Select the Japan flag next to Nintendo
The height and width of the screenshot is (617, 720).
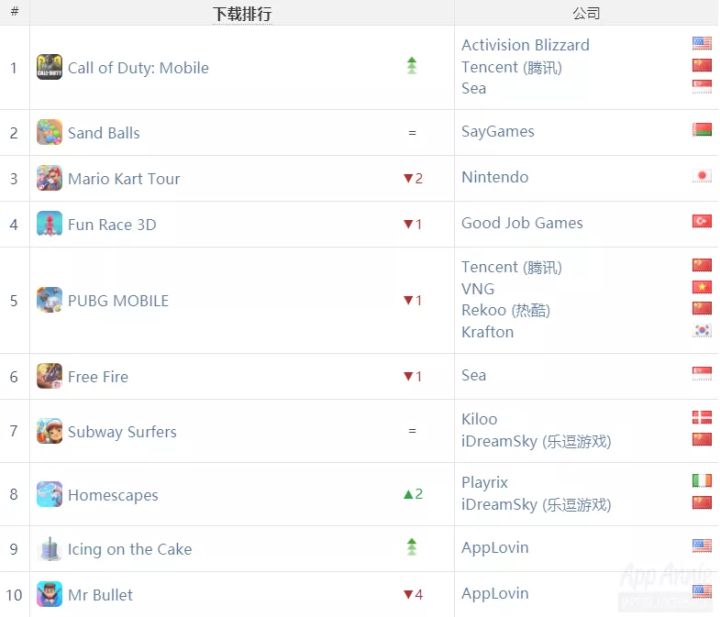[702, 176]
